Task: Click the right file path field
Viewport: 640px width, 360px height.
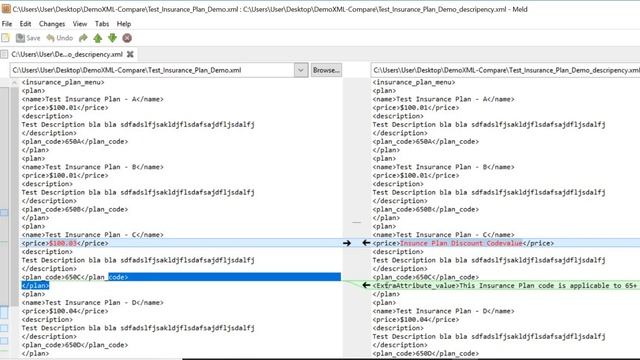Action: (505, 70)
